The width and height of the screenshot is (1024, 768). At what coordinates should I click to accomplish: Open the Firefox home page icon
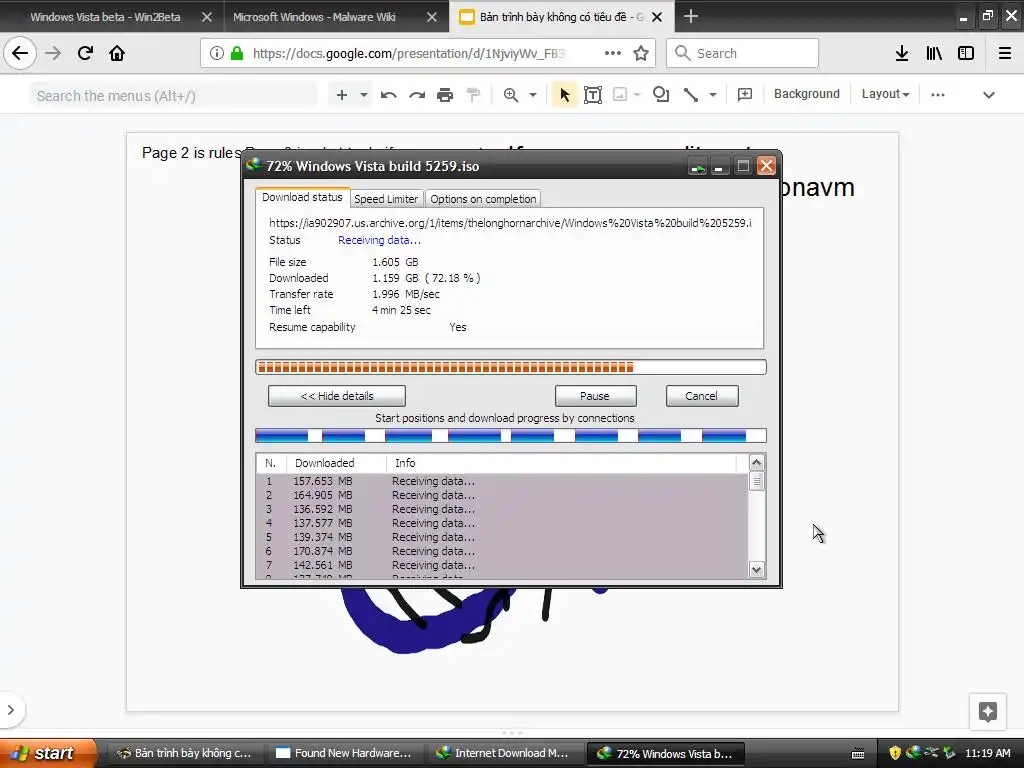click(x=117, y=54)
